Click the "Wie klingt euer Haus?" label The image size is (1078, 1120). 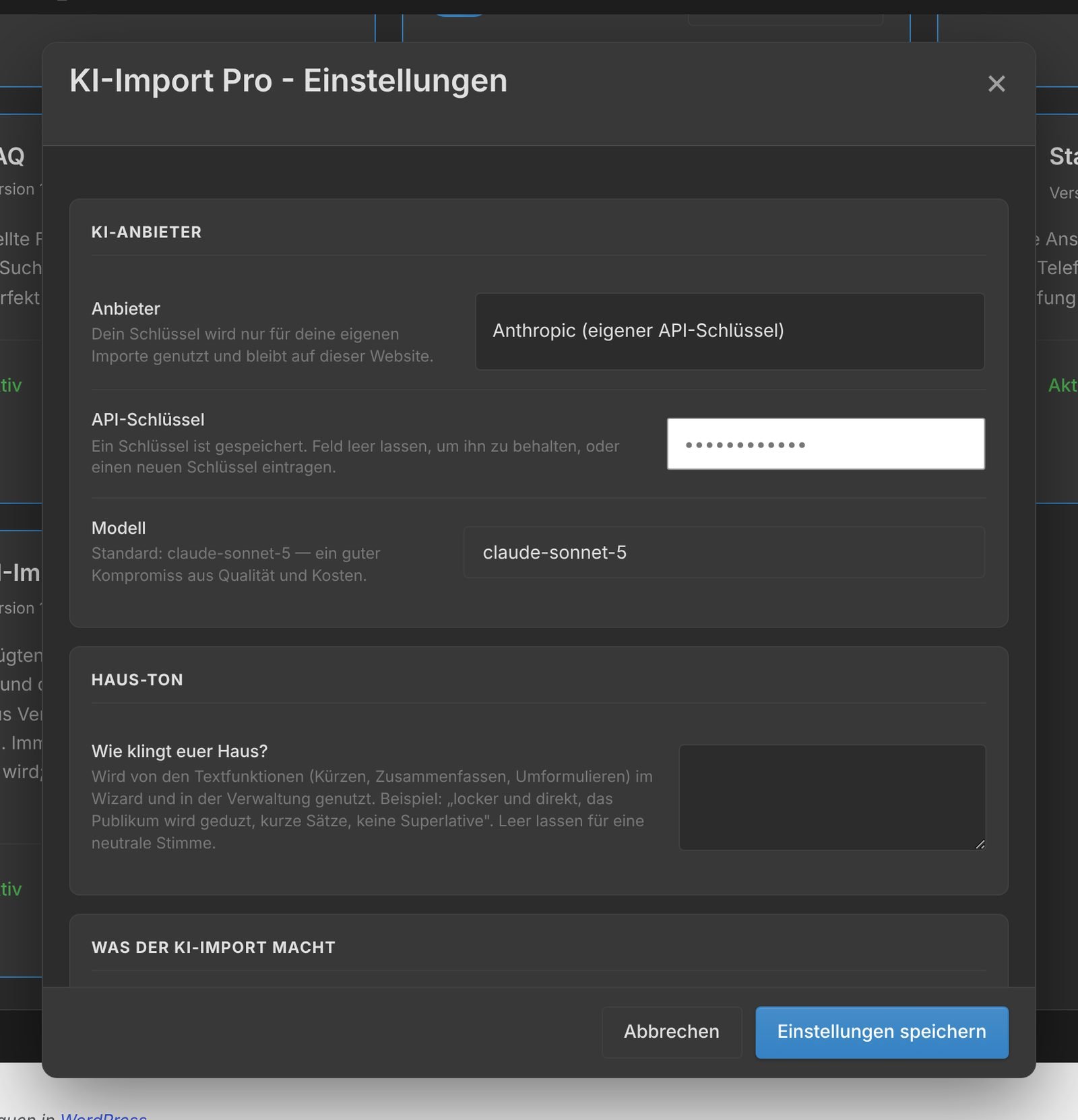(x=180, y=751)
